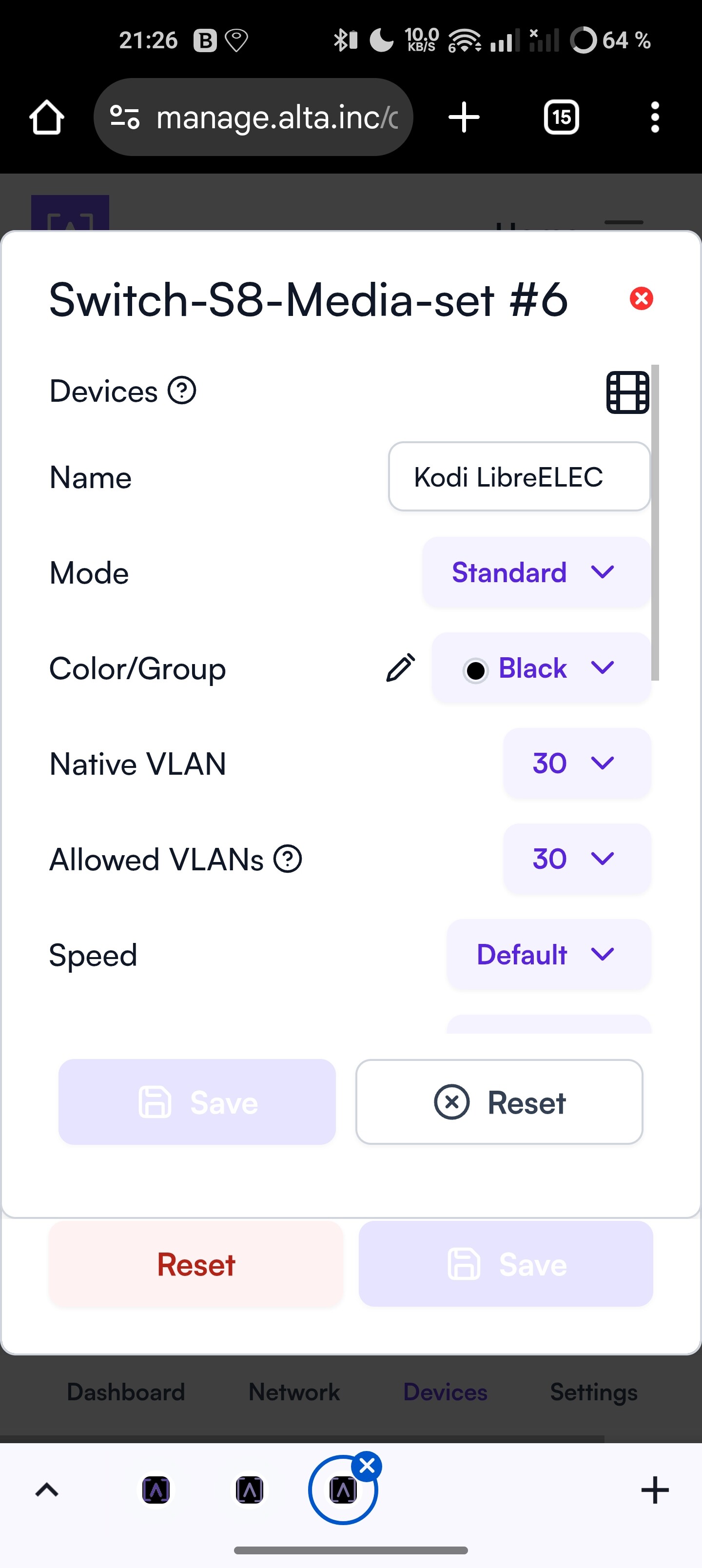Expand the Mode dropdown set to Standard
The width and height of the screenshot is (702, 1568).
[536, 572]
